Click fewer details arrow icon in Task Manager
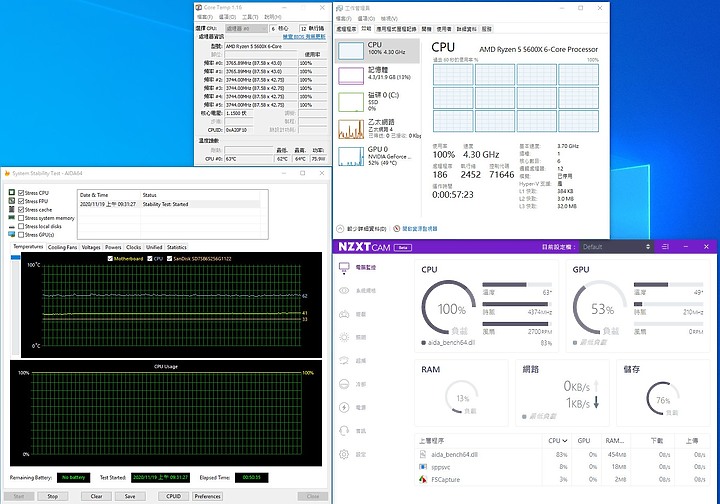The width and height of the screenshot is (720, 504). point(340,229)
